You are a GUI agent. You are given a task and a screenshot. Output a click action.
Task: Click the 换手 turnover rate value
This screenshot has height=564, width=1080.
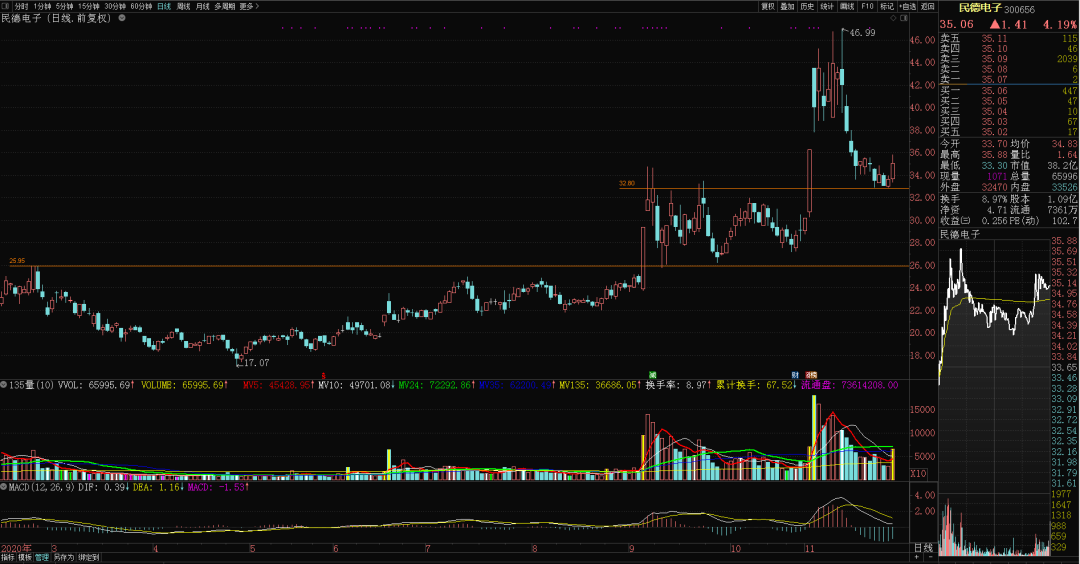click(x=995, y=199)
